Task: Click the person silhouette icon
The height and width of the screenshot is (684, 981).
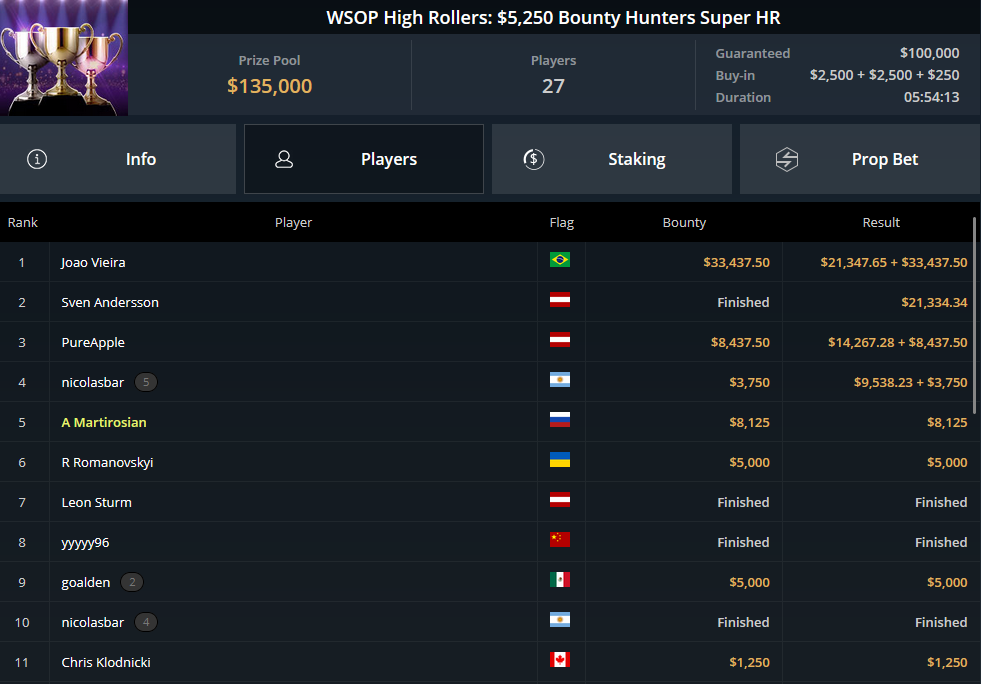Action: [x=284, y=159]
